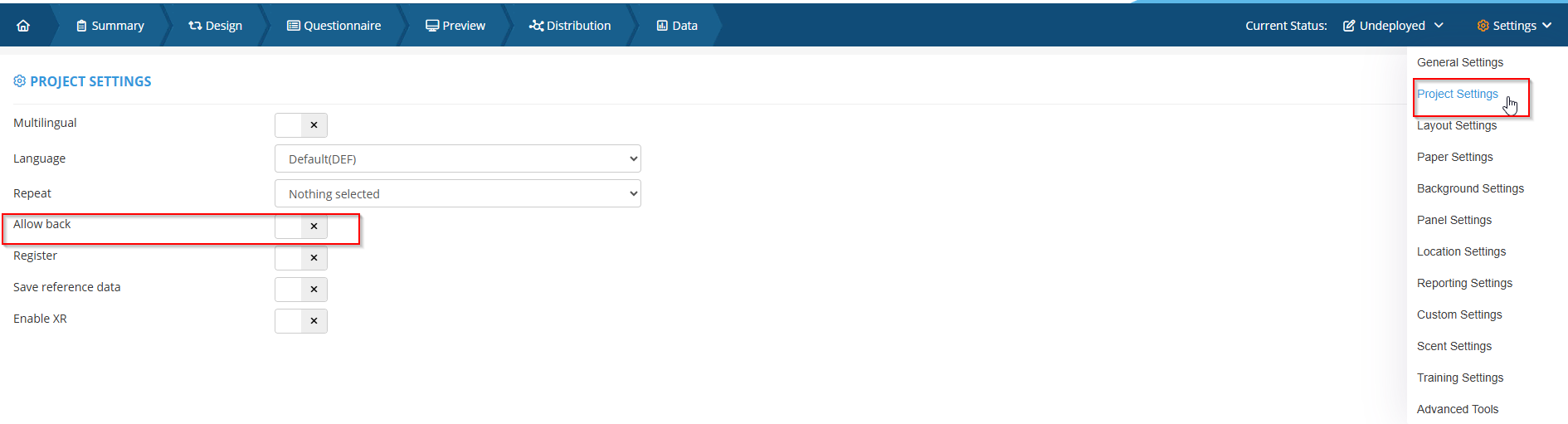Viewport: 1568px width, 424px height.
Task: Click the Distribution network icon
Action: pyautogui.click(x=536, y=26)
